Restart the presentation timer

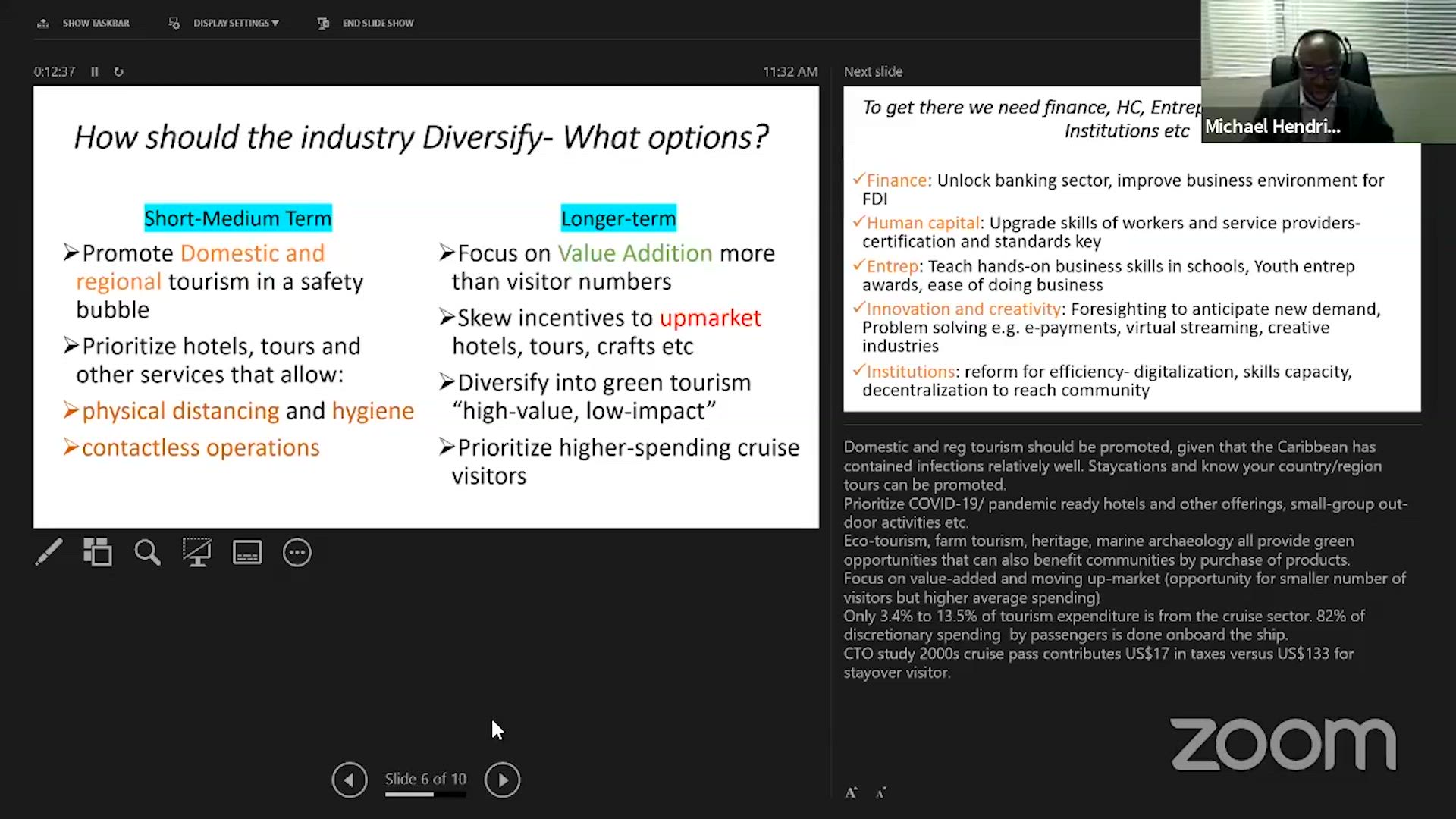(118, 71)
